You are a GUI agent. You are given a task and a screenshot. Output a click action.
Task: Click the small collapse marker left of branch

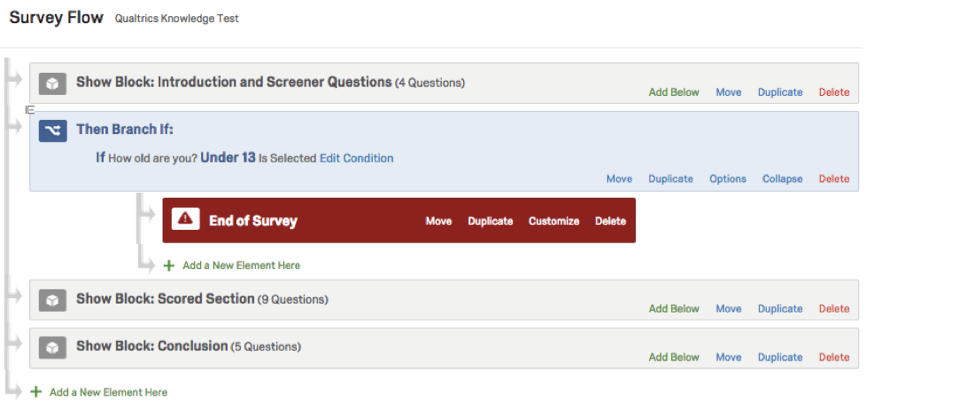(30, 108)
